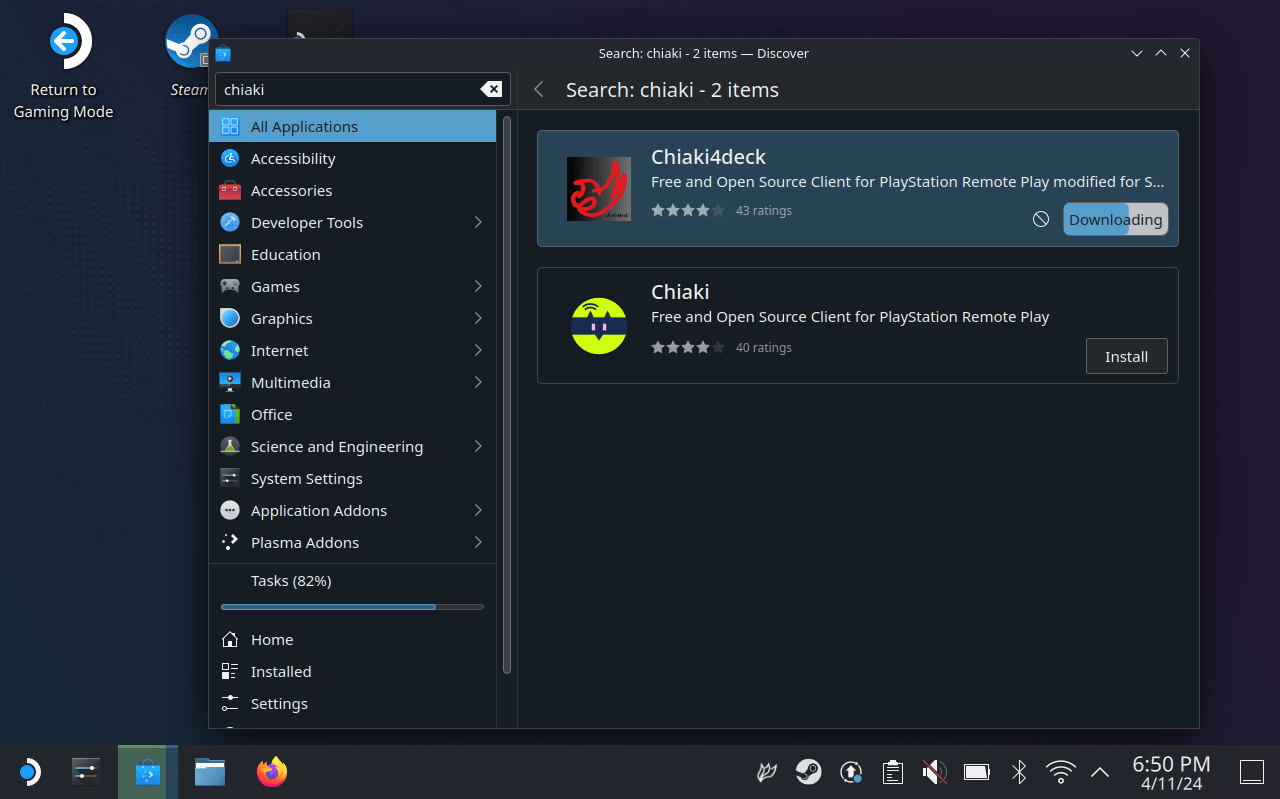This screenshot has width=1280, height=799.
Task: Open Chiaki4deck app icon
Action: [599, 189]
